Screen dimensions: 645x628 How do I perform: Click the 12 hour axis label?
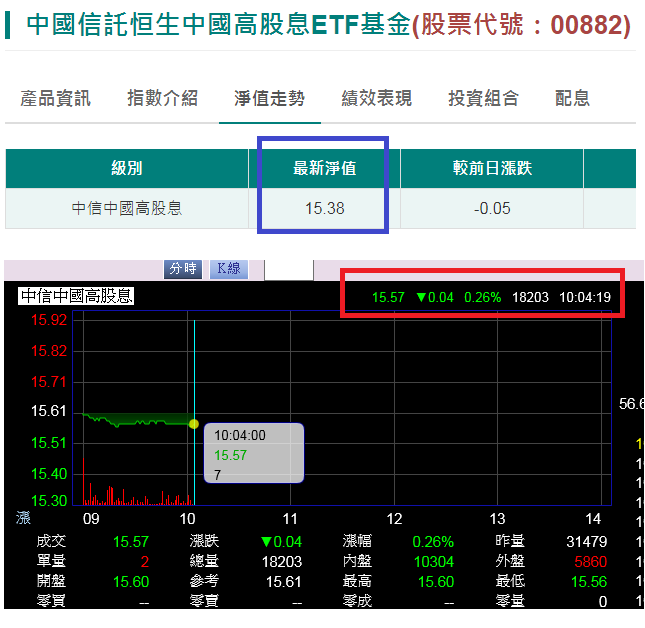pos(394,519)
